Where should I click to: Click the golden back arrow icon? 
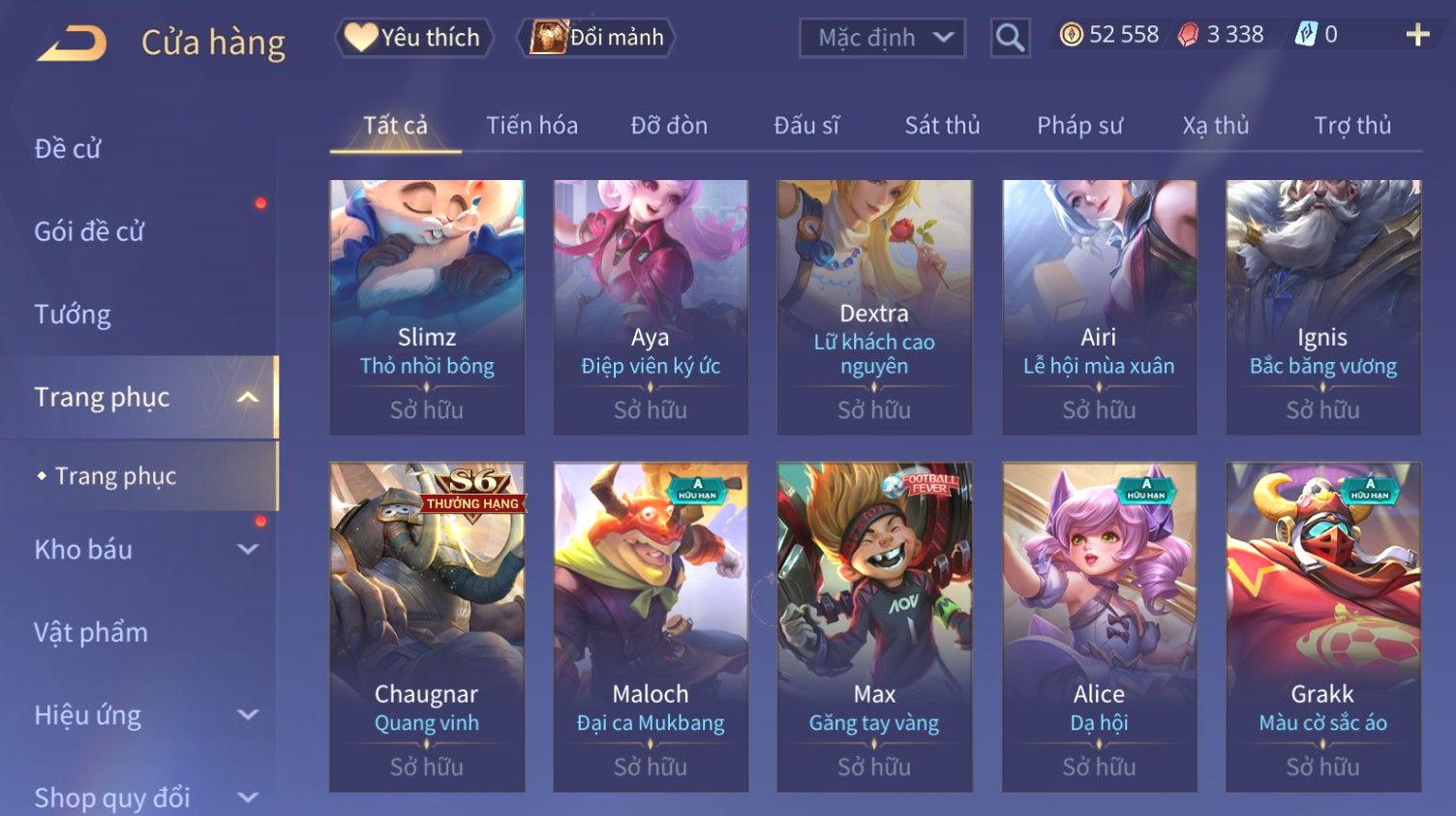[72, 44]
